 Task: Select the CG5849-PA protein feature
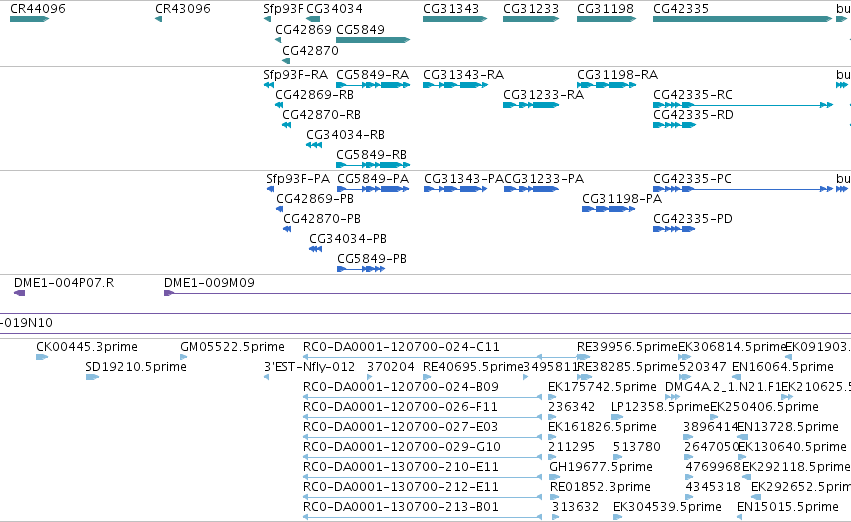tap(373, 189)
